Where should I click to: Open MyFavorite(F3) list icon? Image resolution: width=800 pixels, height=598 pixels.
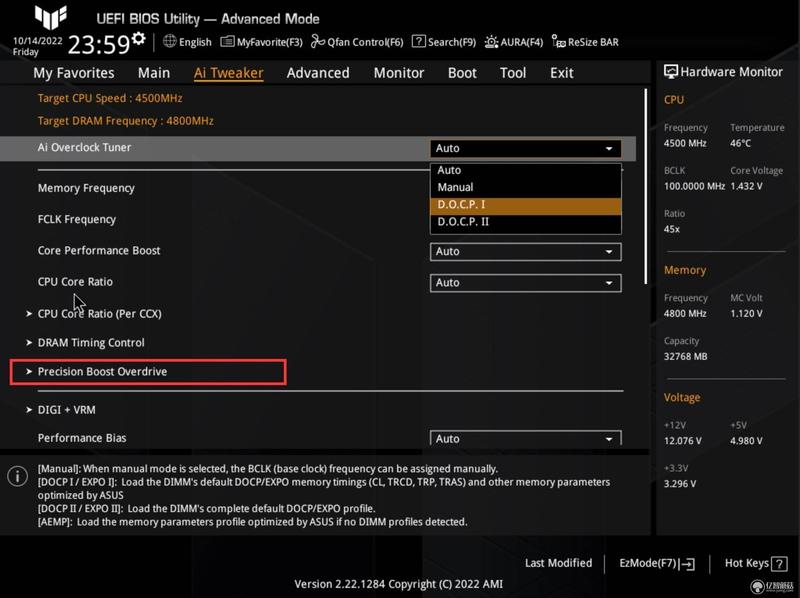[x=227, y=41]
